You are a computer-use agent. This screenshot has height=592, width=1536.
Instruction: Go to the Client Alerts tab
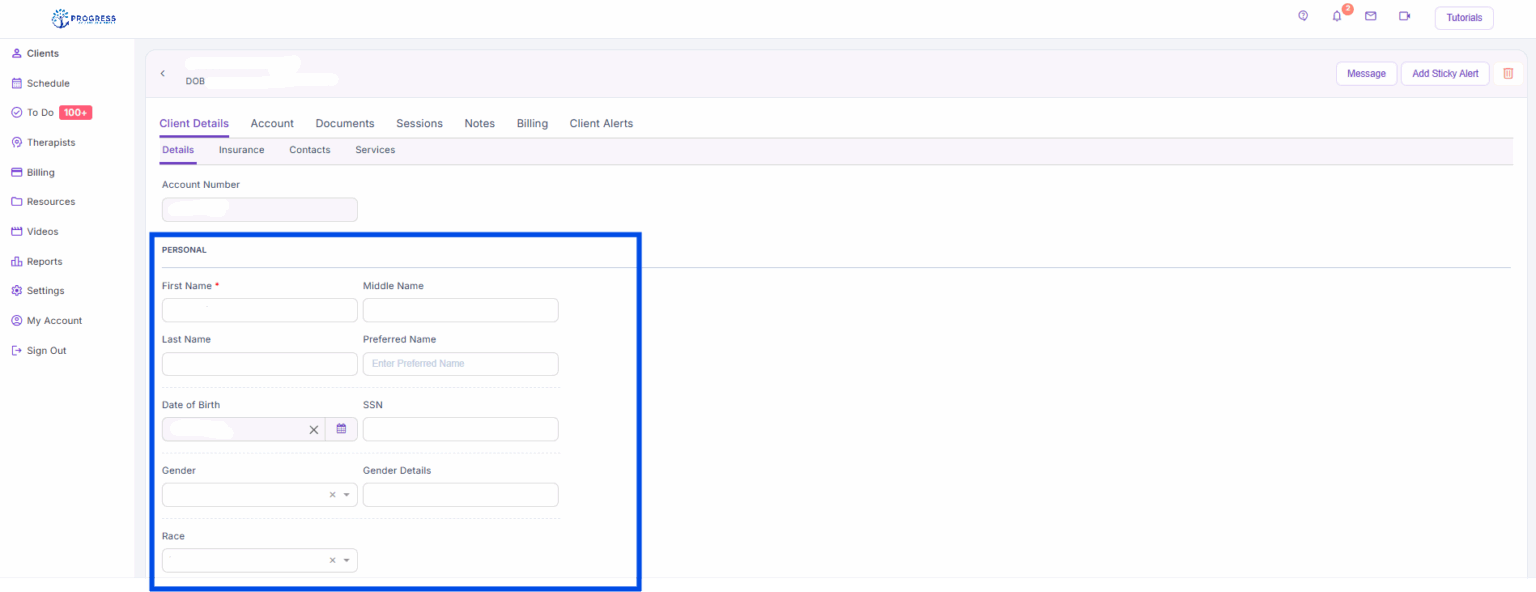(x=601, y=123)
